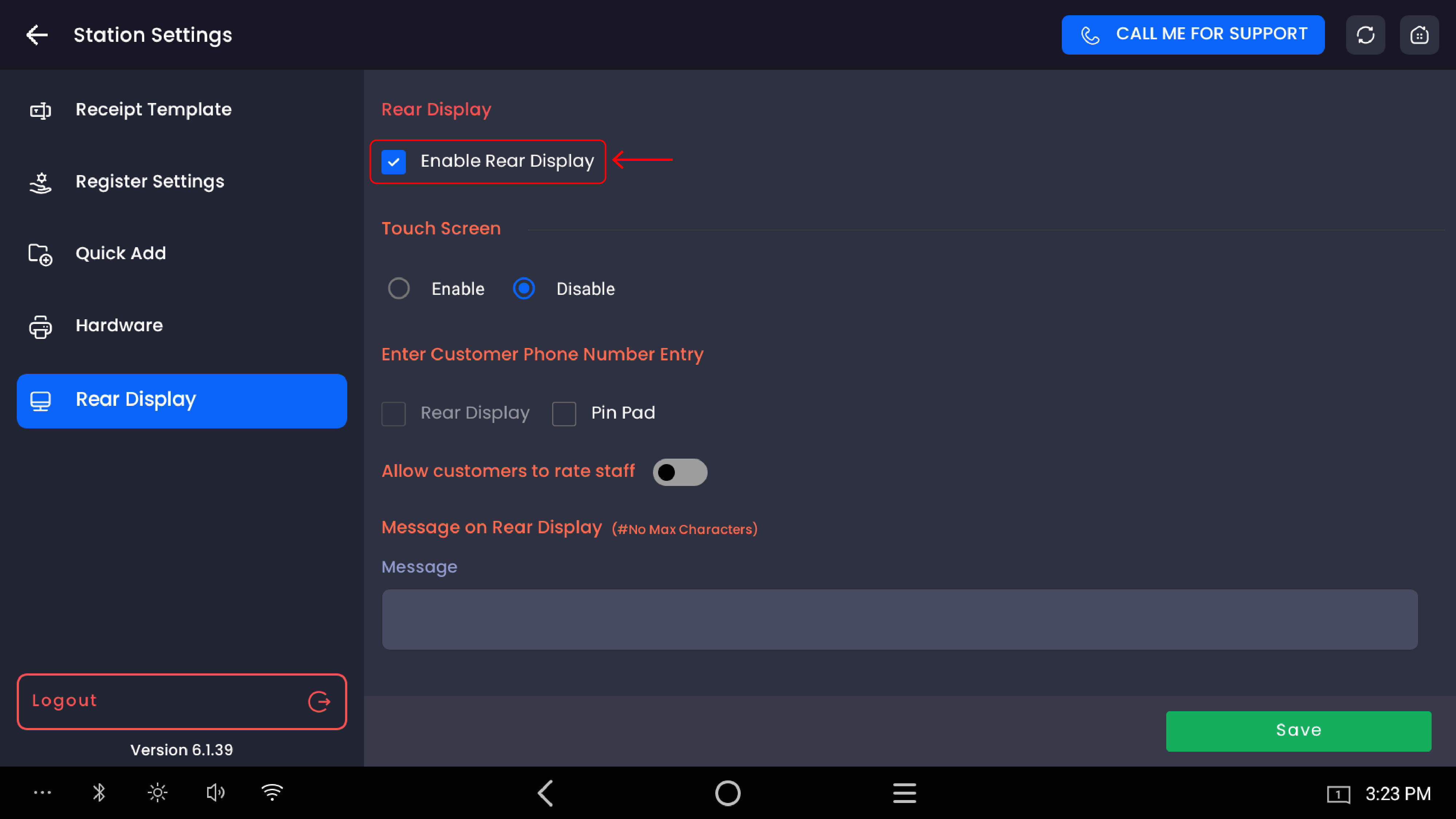Check the Pin Pad checkbox
This screenshot has height=819, width=1456.
point(563,414)
